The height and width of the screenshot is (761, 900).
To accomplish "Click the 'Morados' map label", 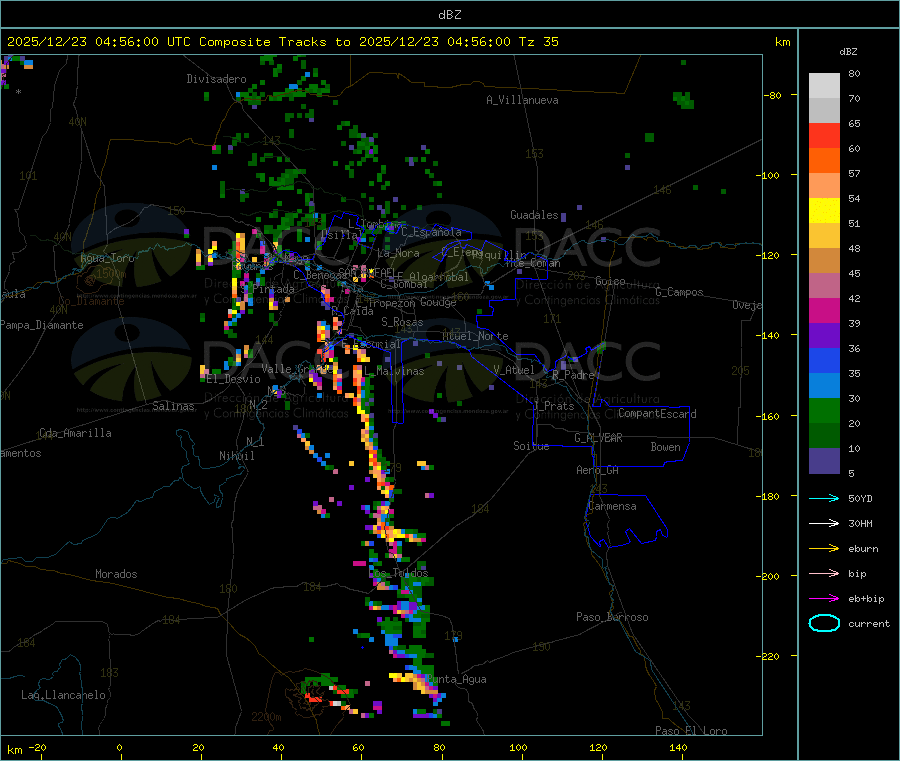I will (x=116, y=574).
